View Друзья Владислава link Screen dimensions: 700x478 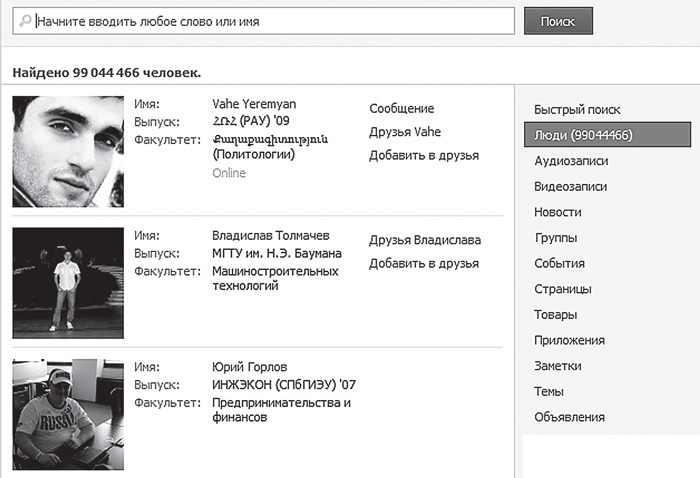425,240
